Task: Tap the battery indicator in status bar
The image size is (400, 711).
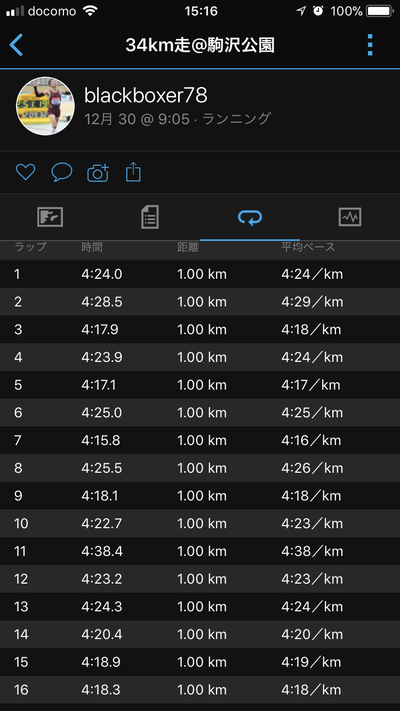Action: (380, 11)
